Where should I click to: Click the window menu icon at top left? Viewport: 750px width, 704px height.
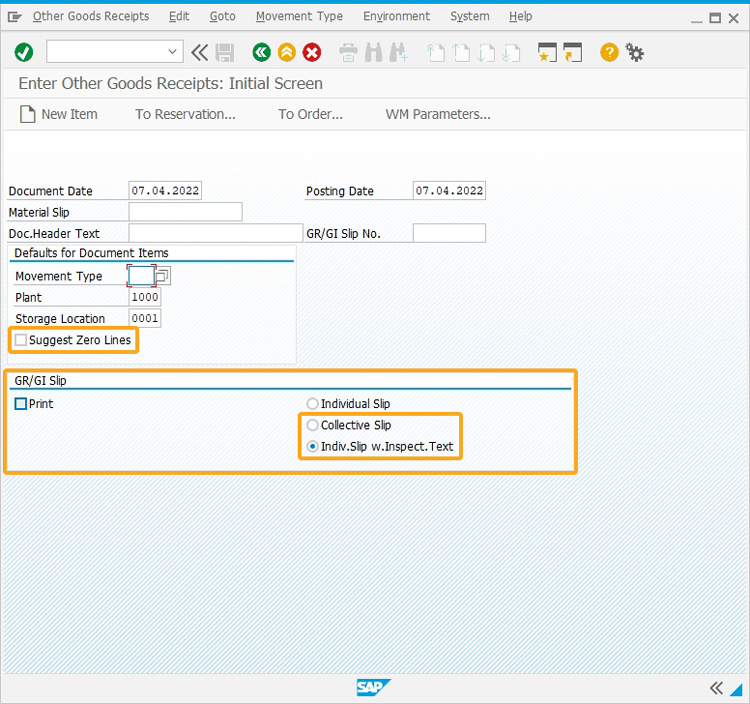point(15,17)
